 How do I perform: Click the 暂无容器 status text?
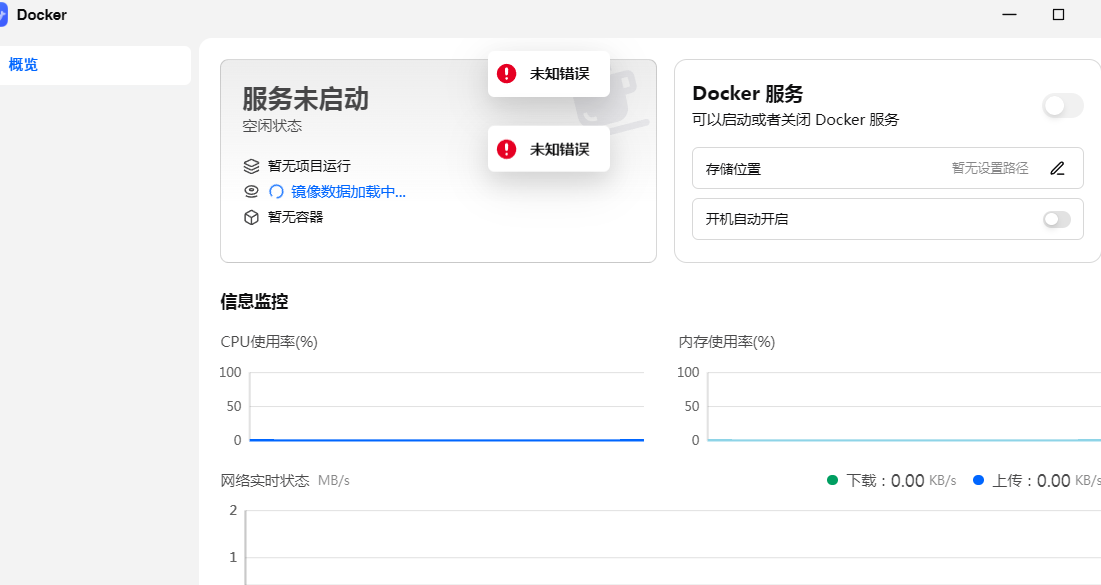[x=296, y=217]
